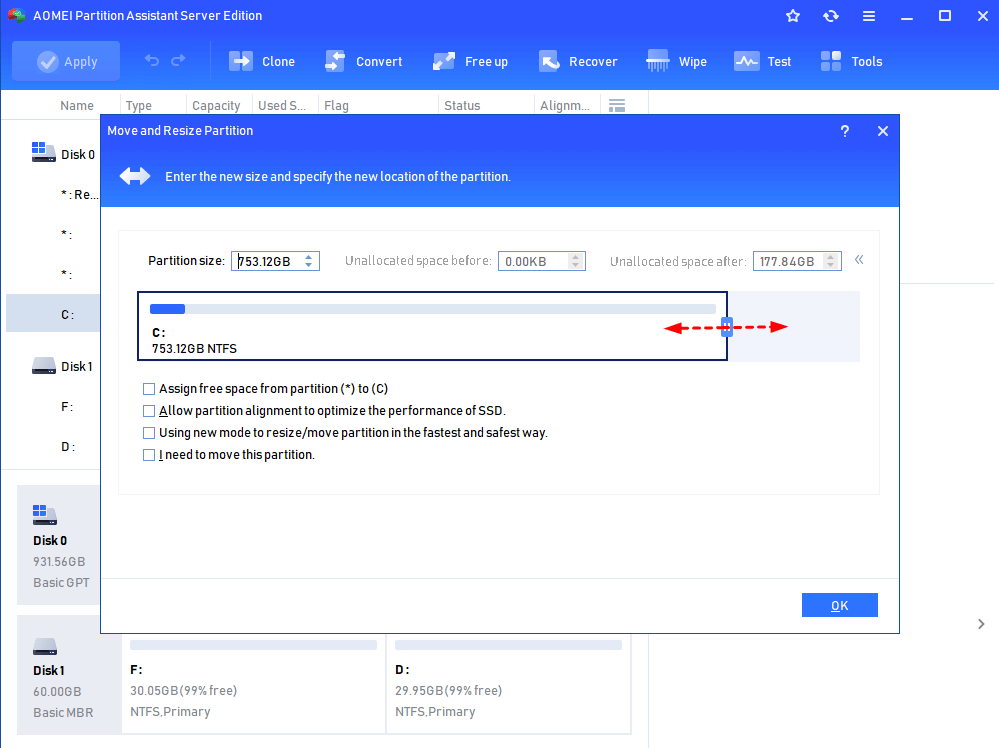Select the D: 29.95GB partition block
The width and height of the screenshot is (999, 748).
pyautogui.click(x=508, y=685)
